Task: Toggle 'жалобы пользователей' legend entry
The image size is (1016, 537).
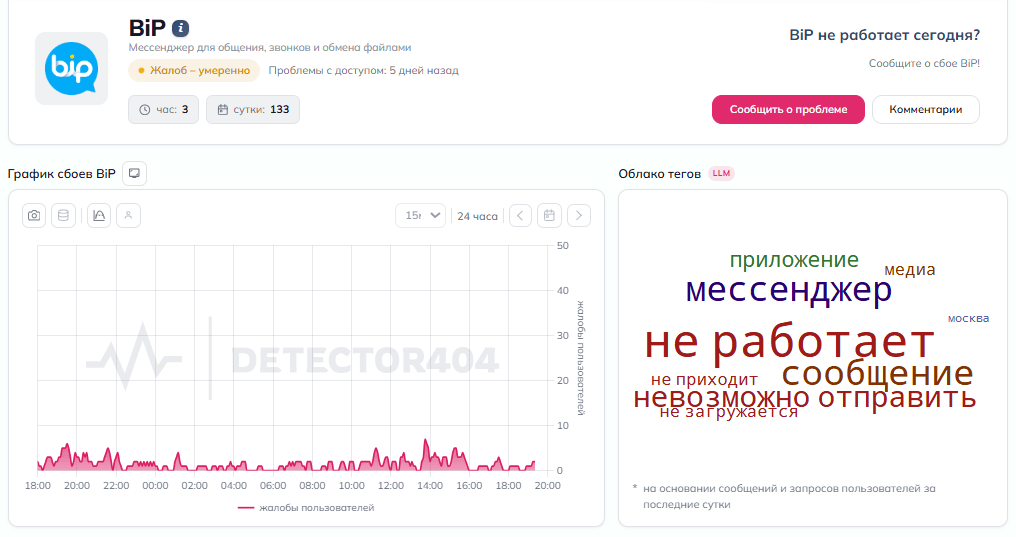Action: tap(306, 508)
